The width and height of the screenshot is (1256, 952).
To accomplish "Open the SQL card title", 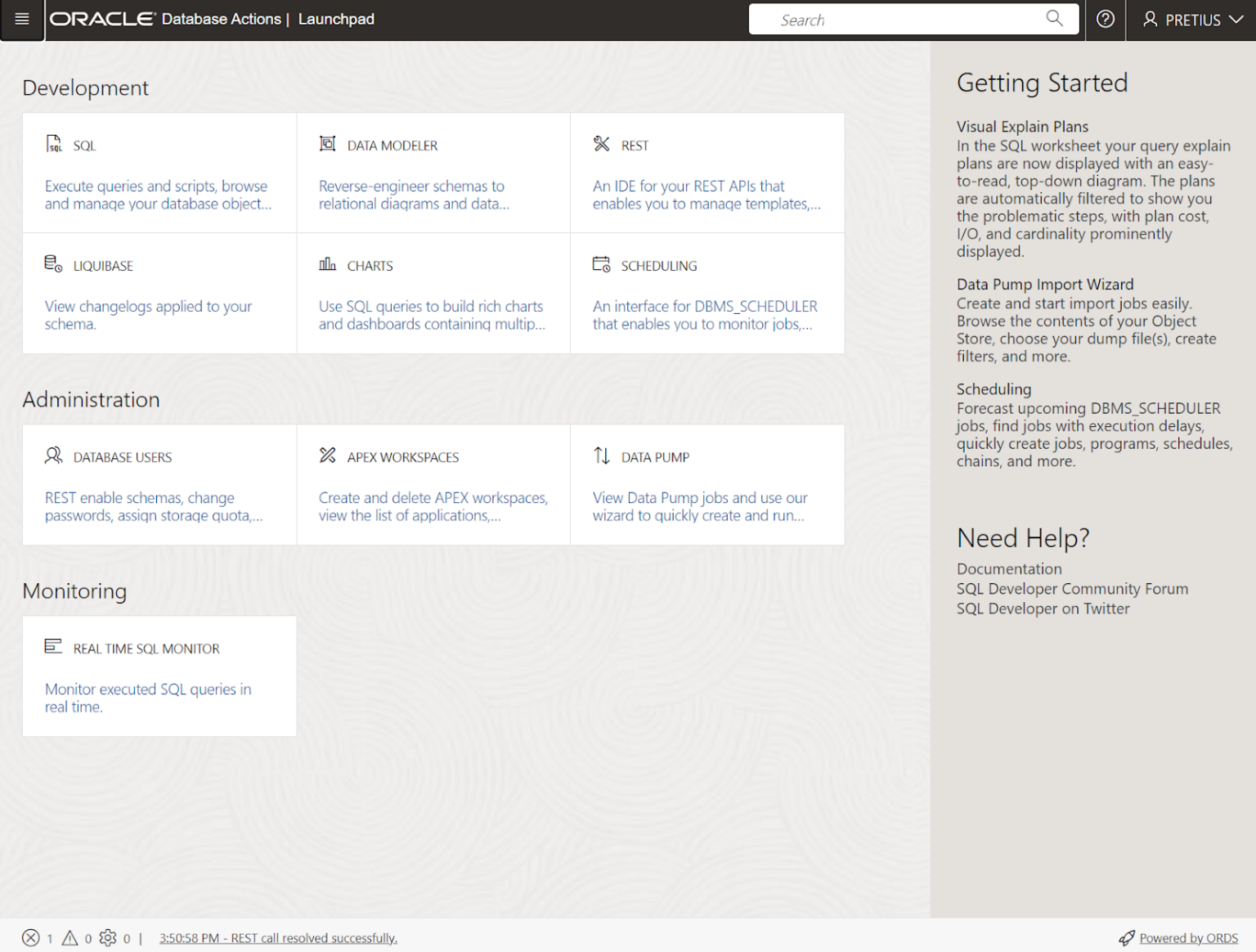I will pos(84,146).
